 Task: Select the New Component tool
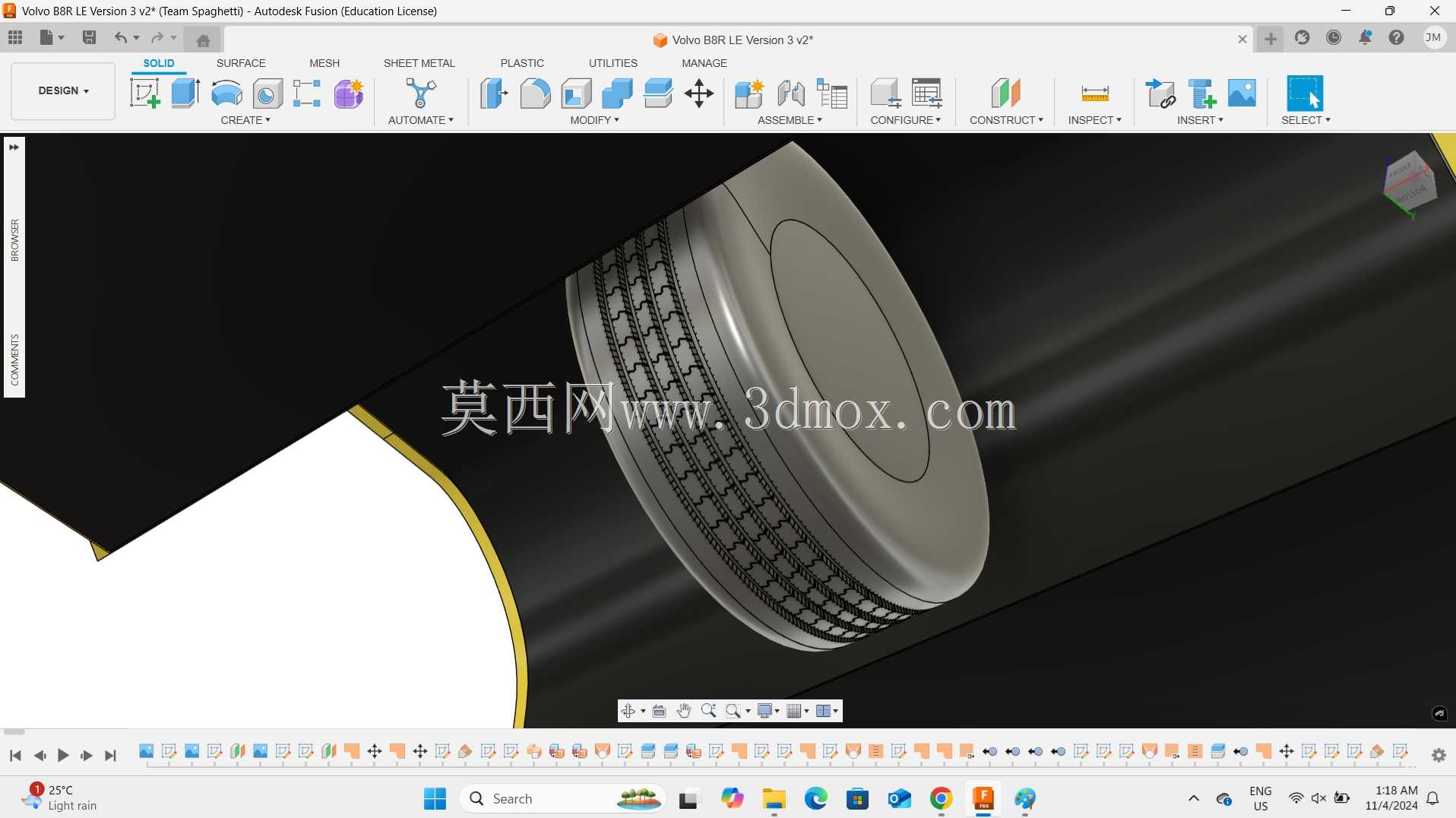pyautogui.click(x=749, y=94)
